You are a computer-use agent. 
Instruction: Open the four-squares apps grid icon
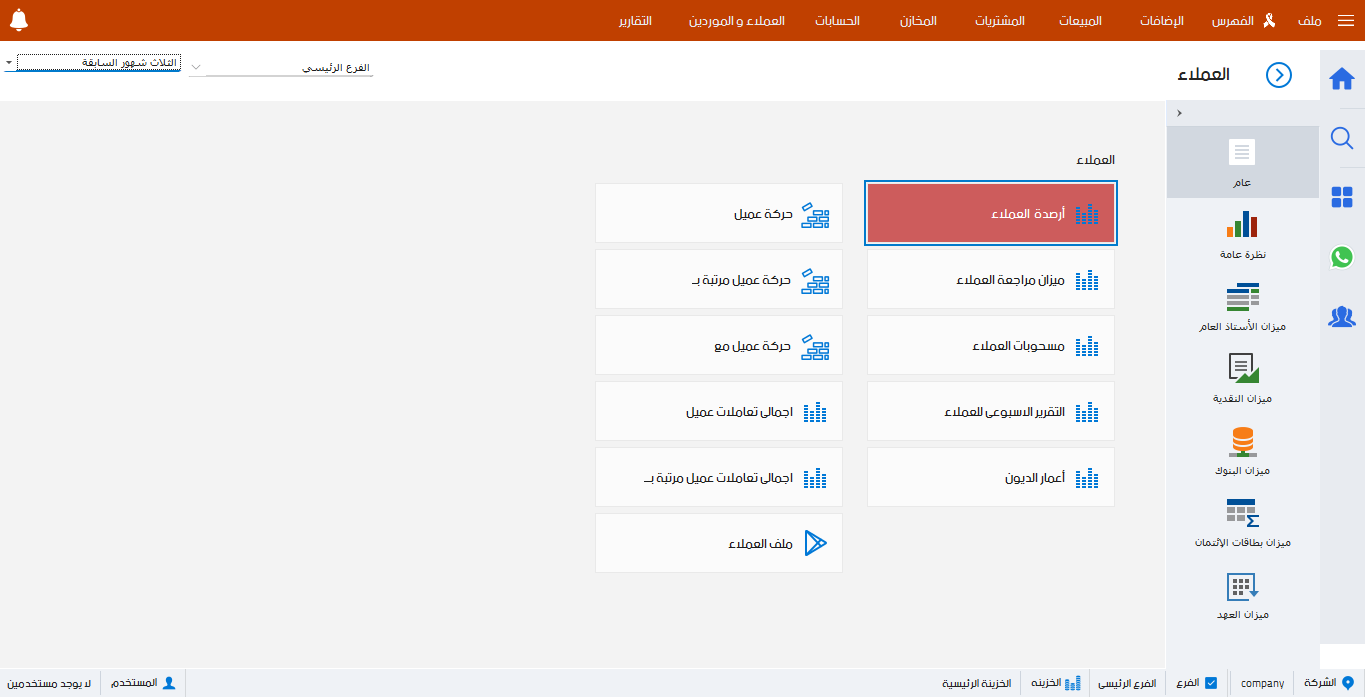(1342, 197)
